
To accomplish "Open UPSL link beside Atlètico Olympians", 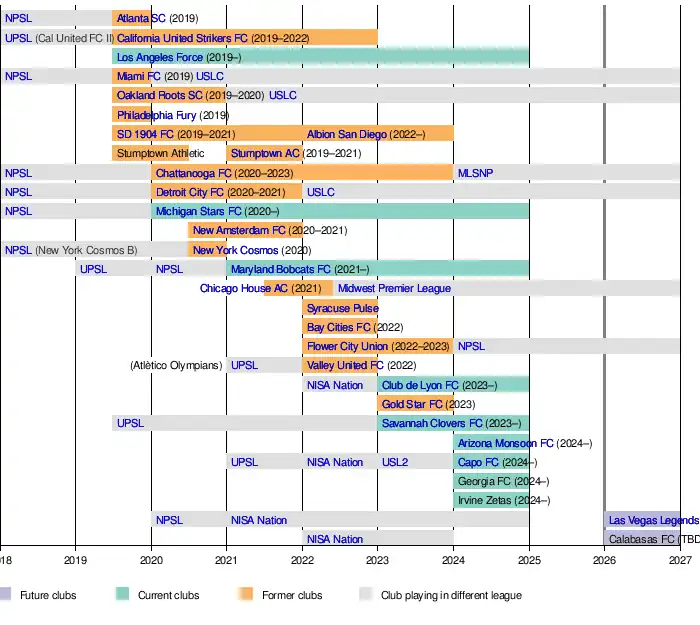I will click(x=244, y=366).
